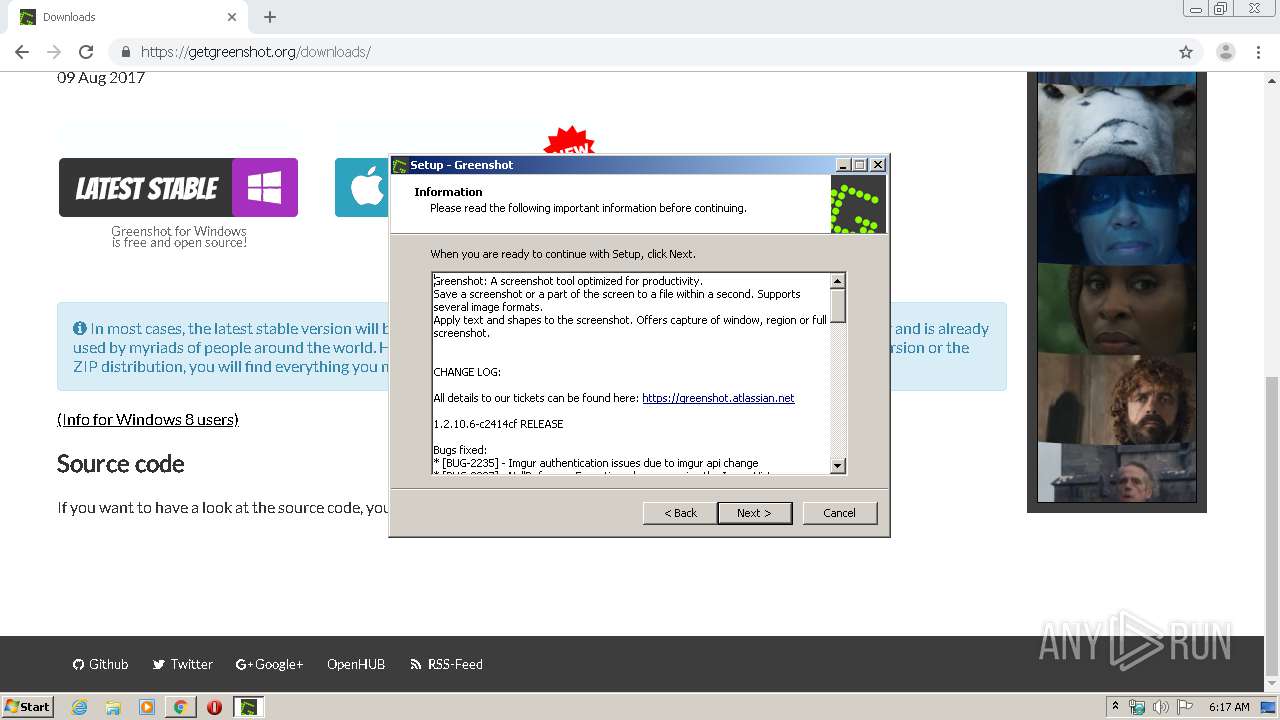Open the Twitter footer link
The width and height of the screenshot is (1280, 720).
[182, 664]
